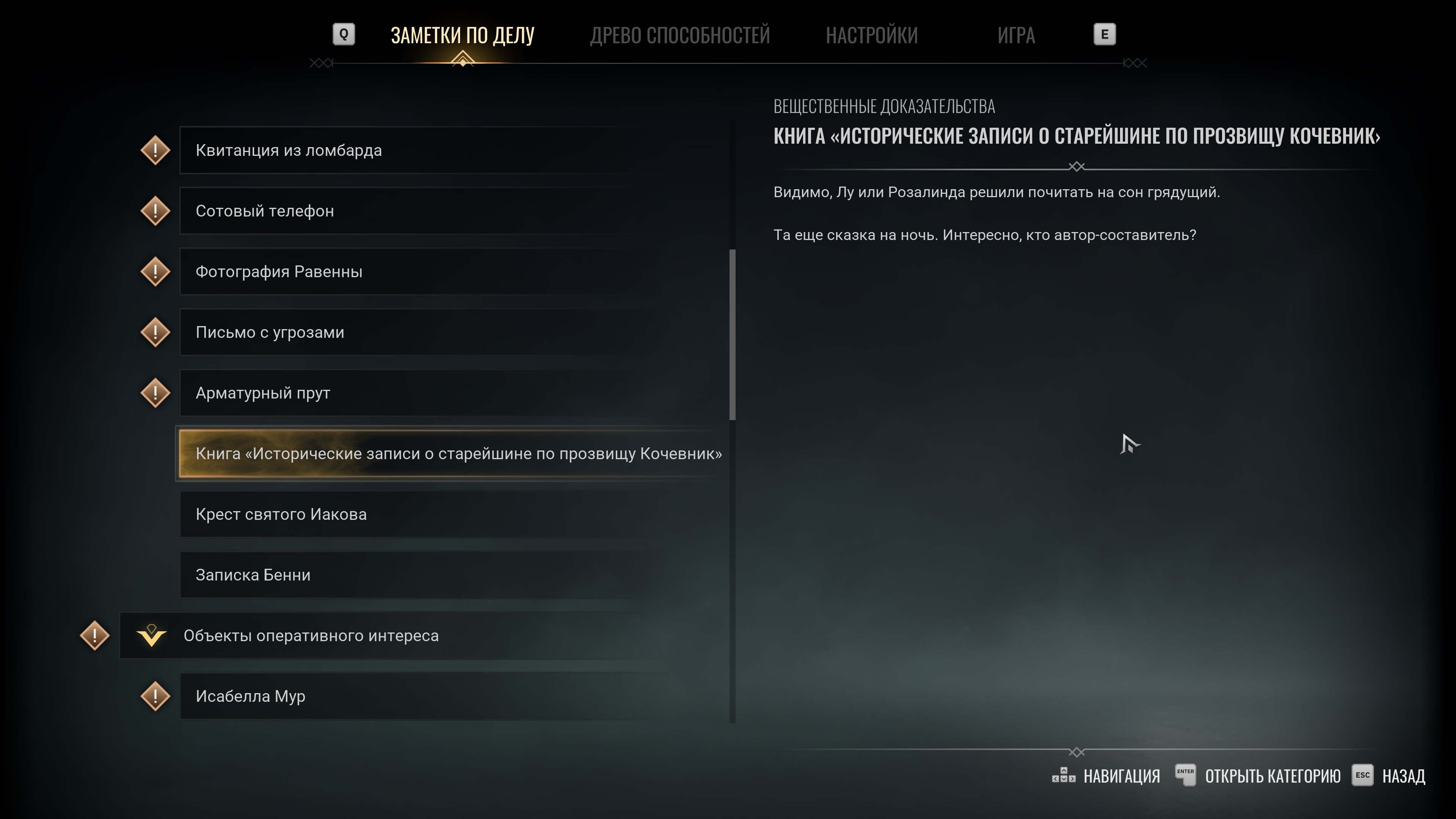Click the alert icon beside Сотовый телефон

pyautogui.click(x=155, y=211)
